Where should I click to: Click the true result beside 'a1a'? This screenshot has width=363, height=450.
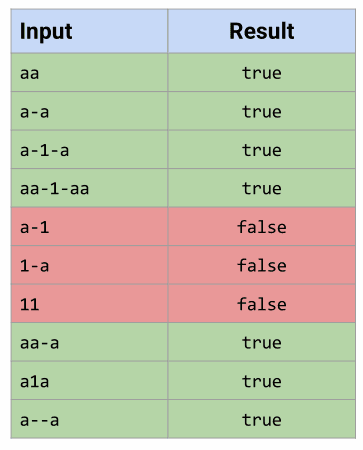click(x=262, y=381)
